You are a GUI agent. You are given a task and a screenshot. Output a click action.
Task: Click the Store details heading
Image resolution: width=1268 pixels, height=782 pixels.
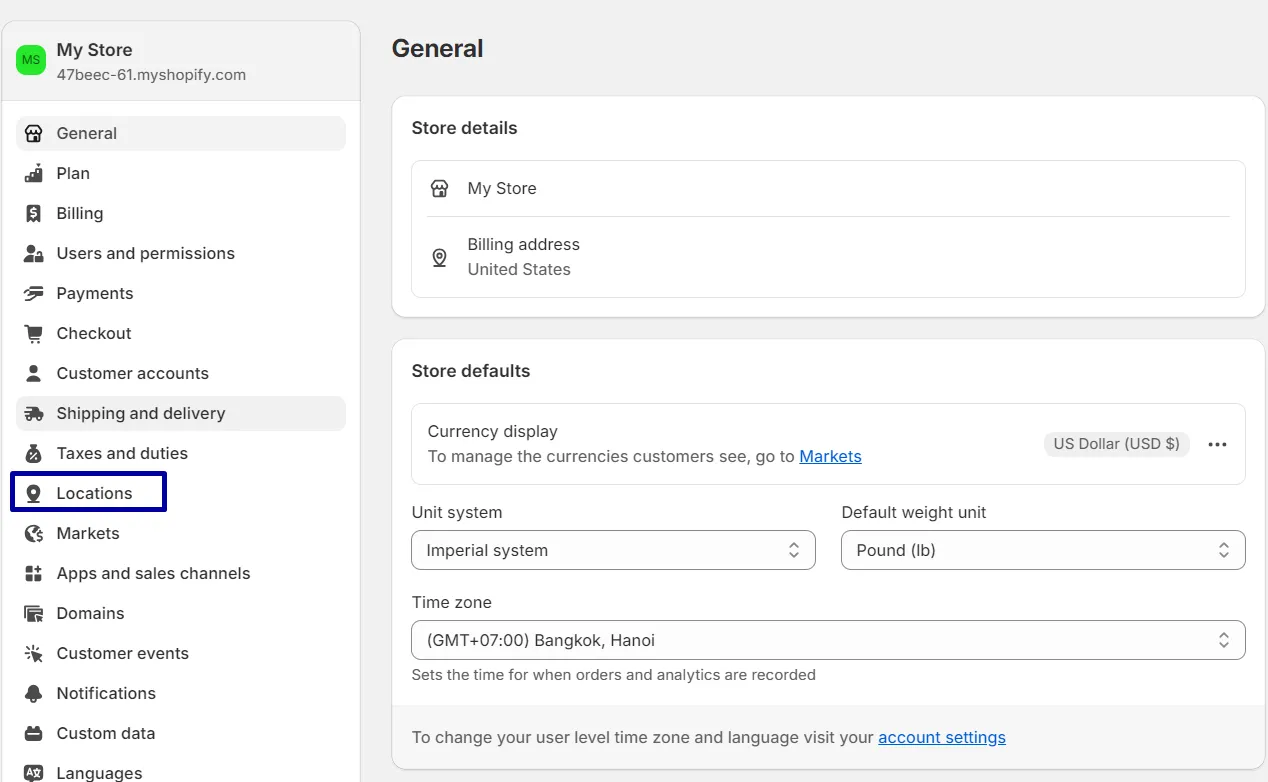pyautogui.click(x=464, y=128)
